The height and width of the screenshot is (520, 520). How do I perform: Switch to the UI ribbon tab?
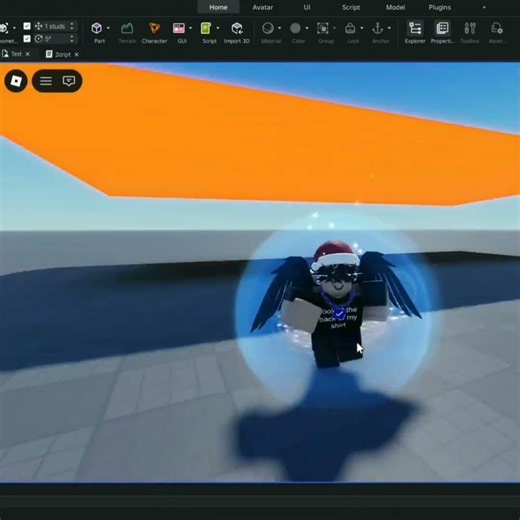pyautogui.click(x=307, y=7)
